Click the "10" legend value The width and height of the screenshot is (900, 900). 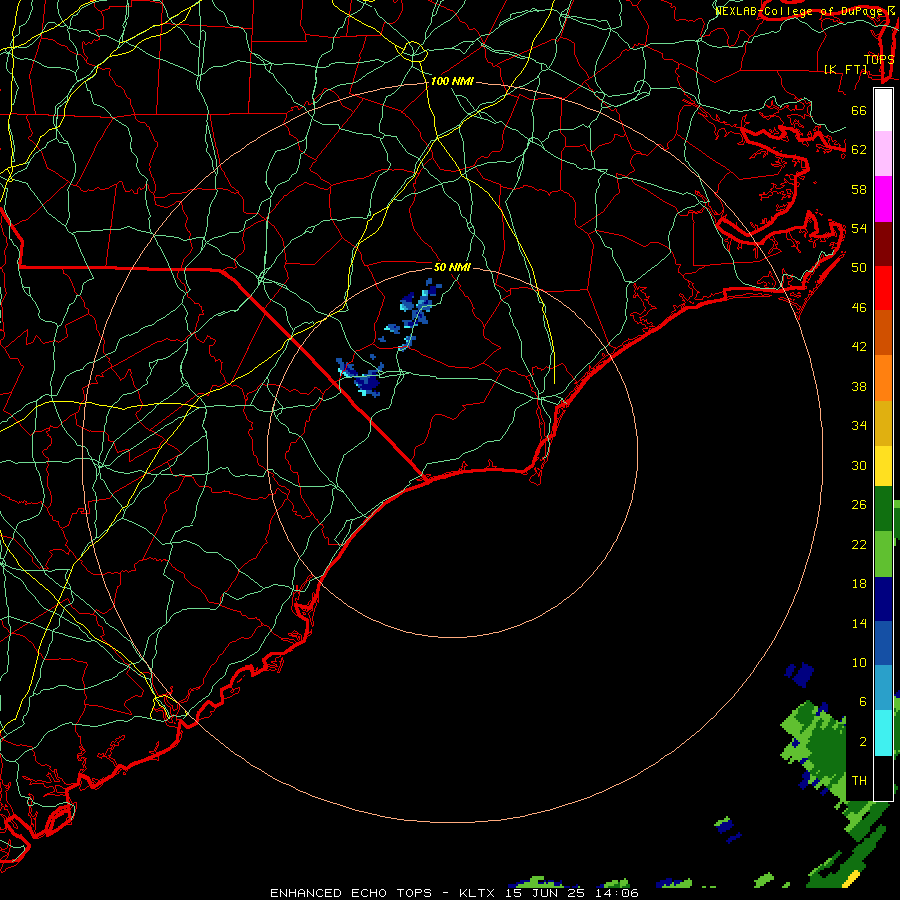coord(859,663)
